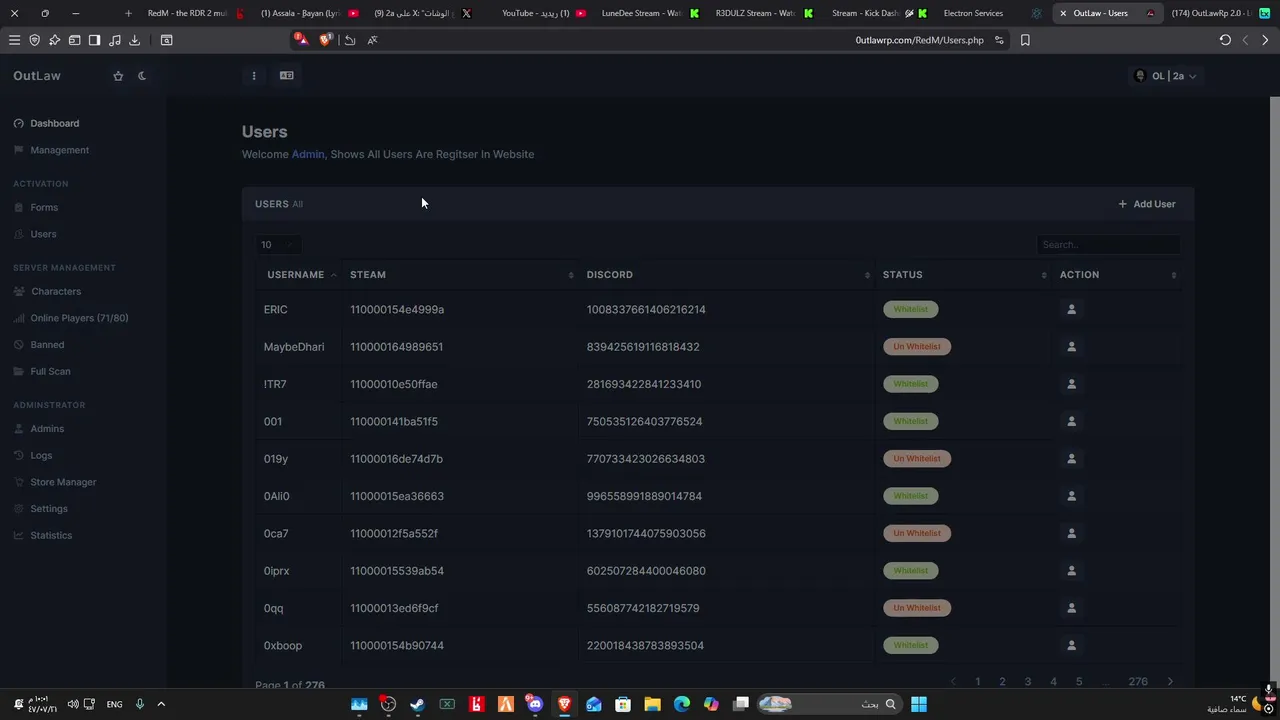Open Forms in sidebar
The height and width of the screenshot is (720, 1280).
(37, 207)
